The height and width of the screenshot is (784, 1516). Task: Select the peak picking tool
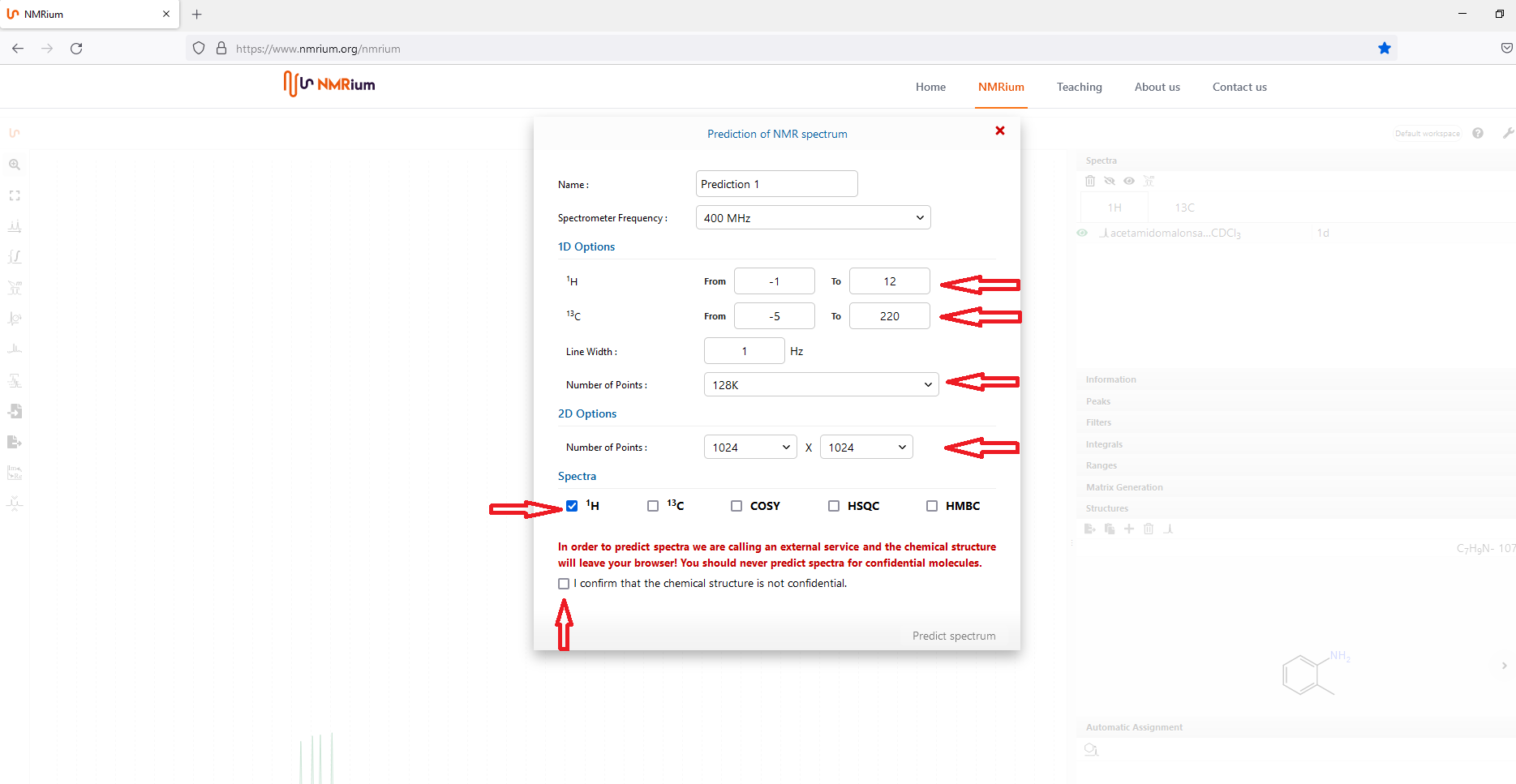tap(15, 226)
